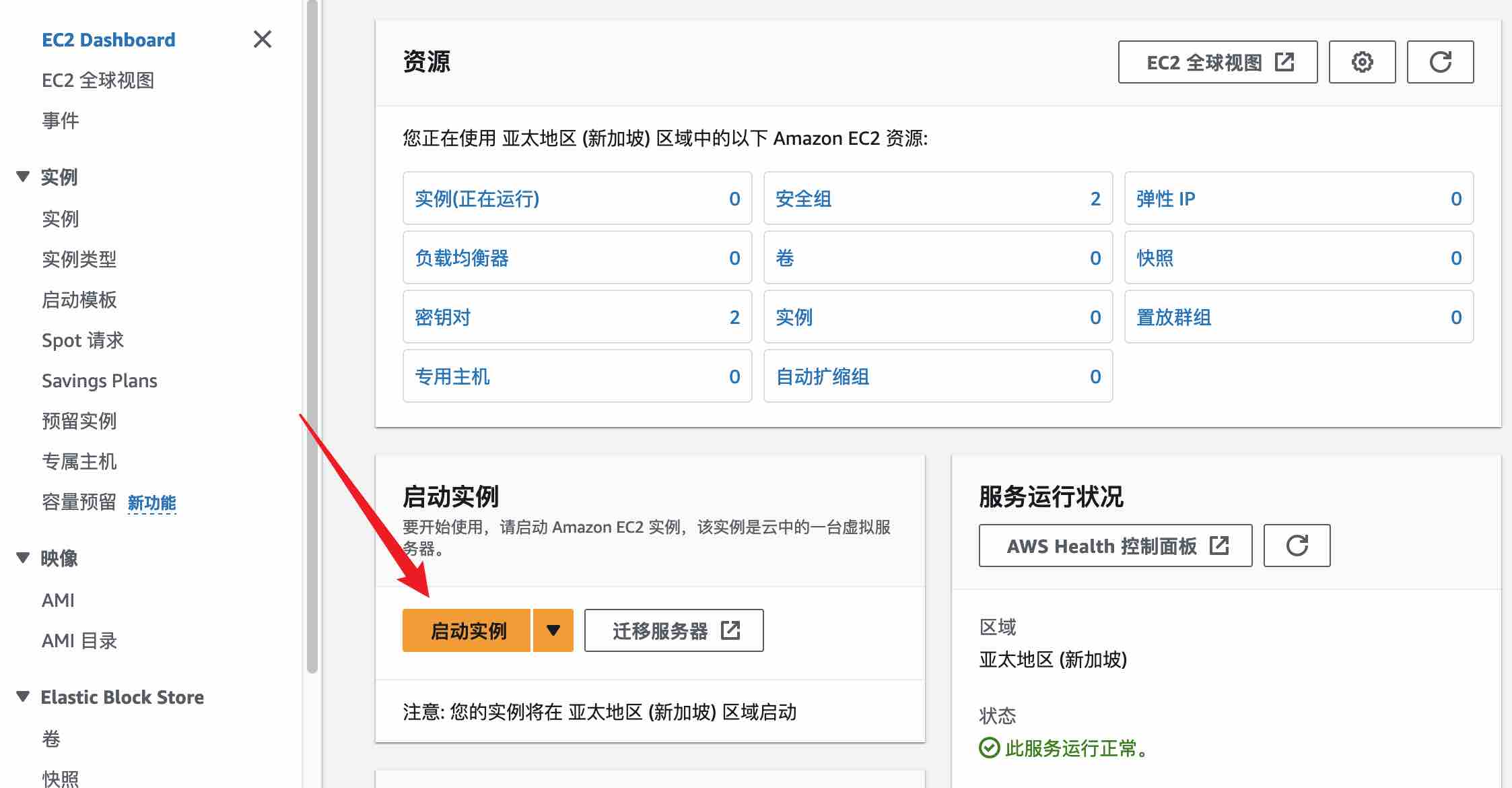Open 安全组 resource card

click(938, 198)
